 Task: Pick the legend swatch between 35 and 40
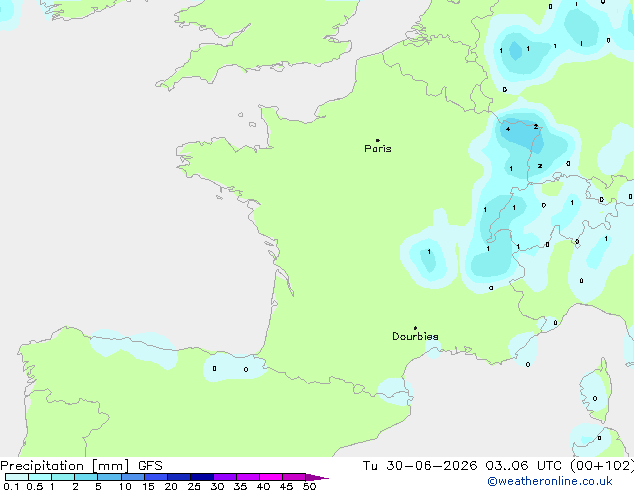click(x=248, y=477)
